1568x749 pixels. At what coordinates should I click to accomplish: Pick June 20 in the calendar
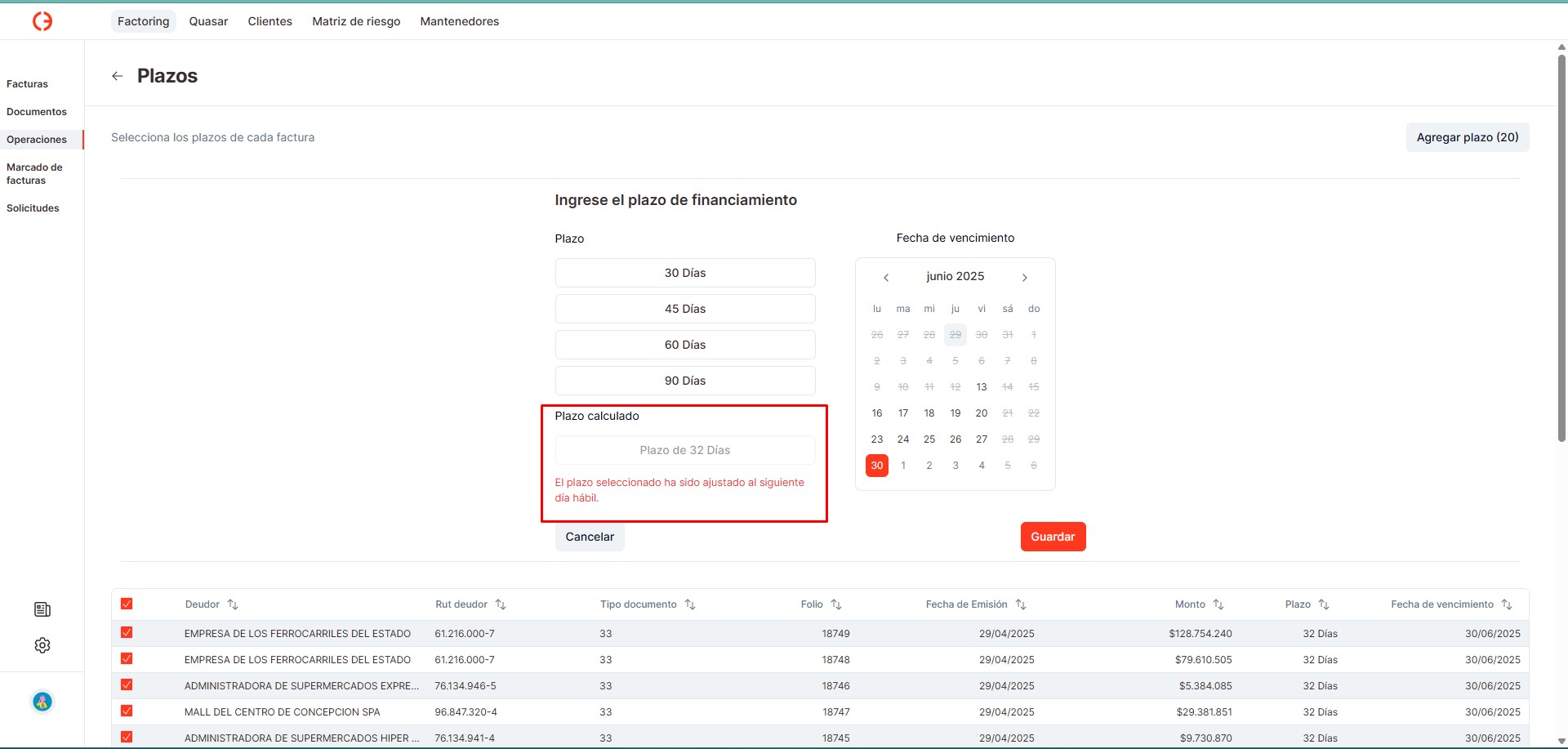pos(982,413)
